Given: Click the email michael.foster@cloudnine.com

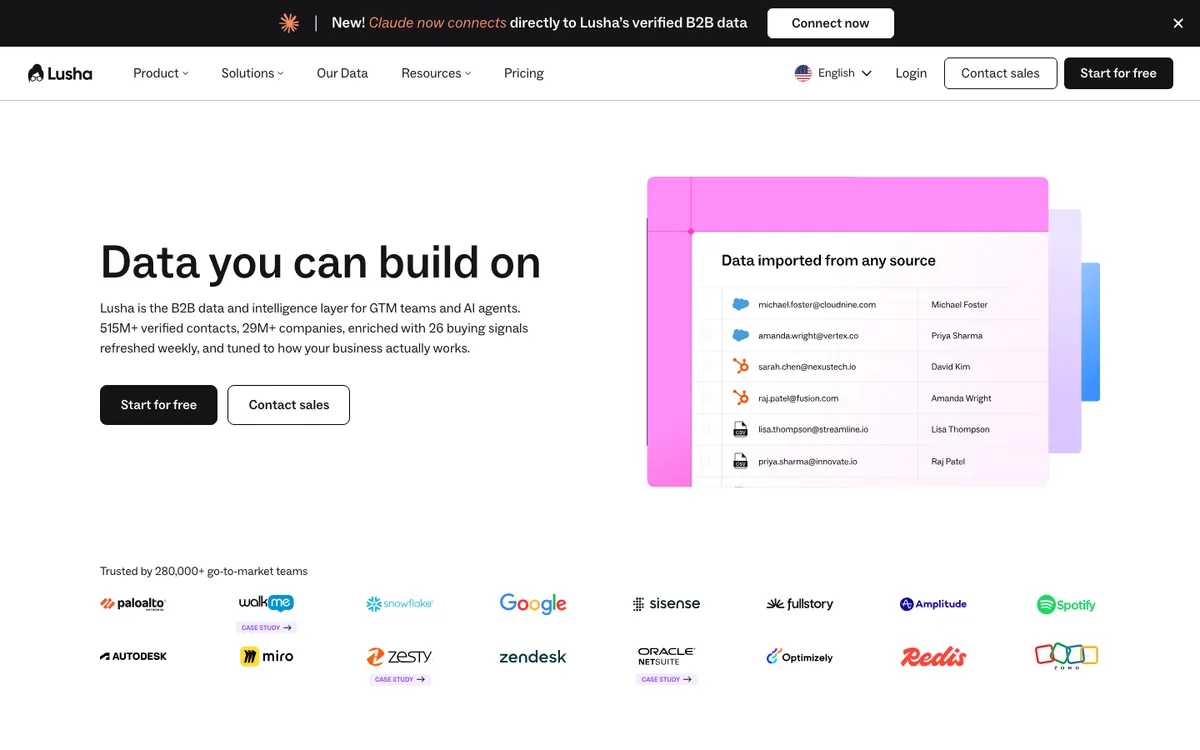Looking at the screenshot, I should tap(817, 304).
